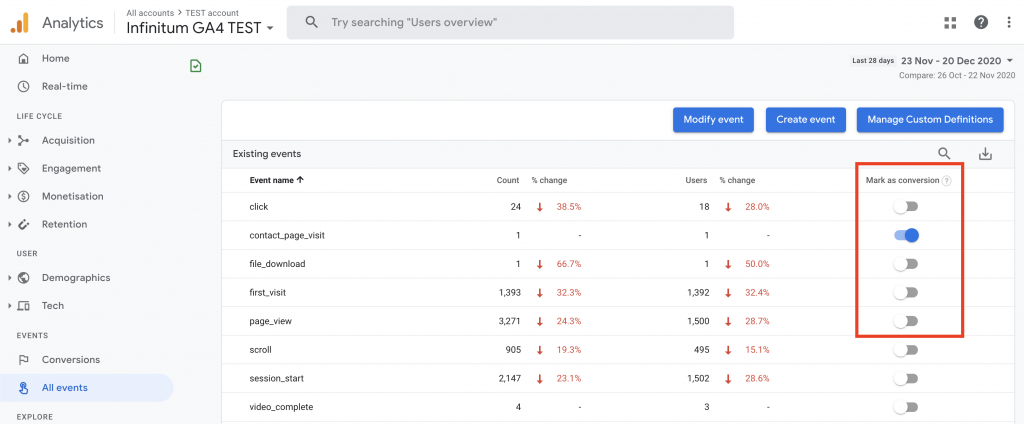Screen dimensions: 1024x424
Task: Click Manage Custom Definitions button
Action: click(930, 120)
